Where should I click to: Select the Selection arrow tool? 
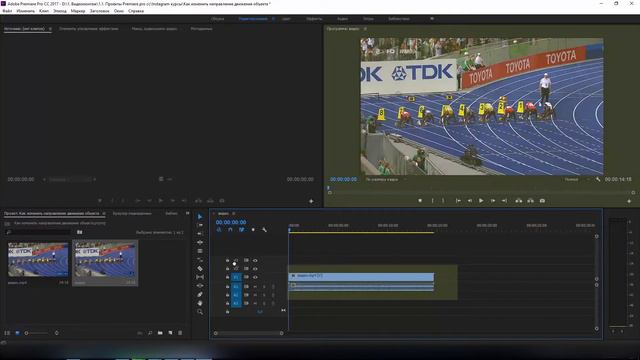pos(200,217)
